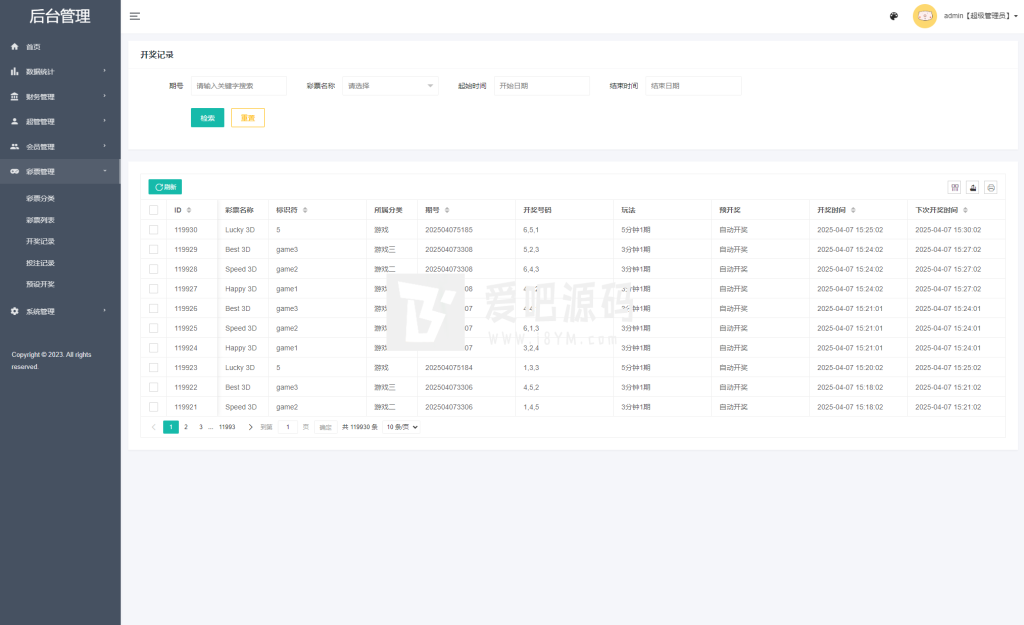Collapse the 彩票管理 sidebar menu
Screen dimensions: 1024x625
(x=60, y=171)
